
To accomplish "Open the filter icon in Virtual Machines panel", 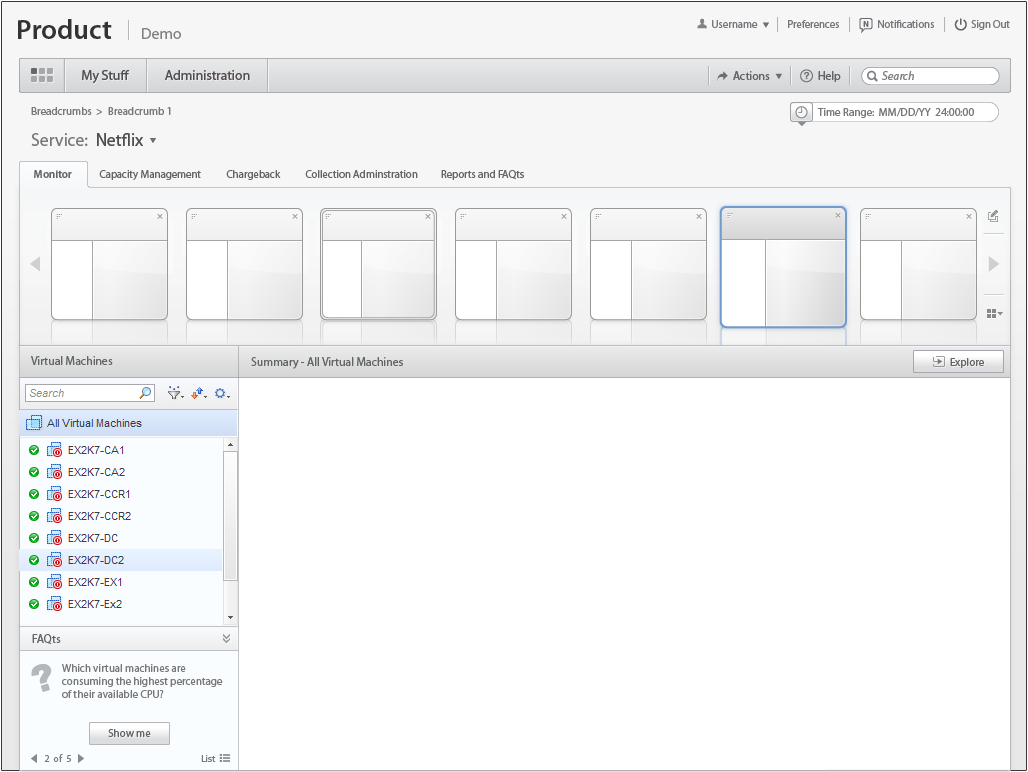I will [x=175, y=393].
